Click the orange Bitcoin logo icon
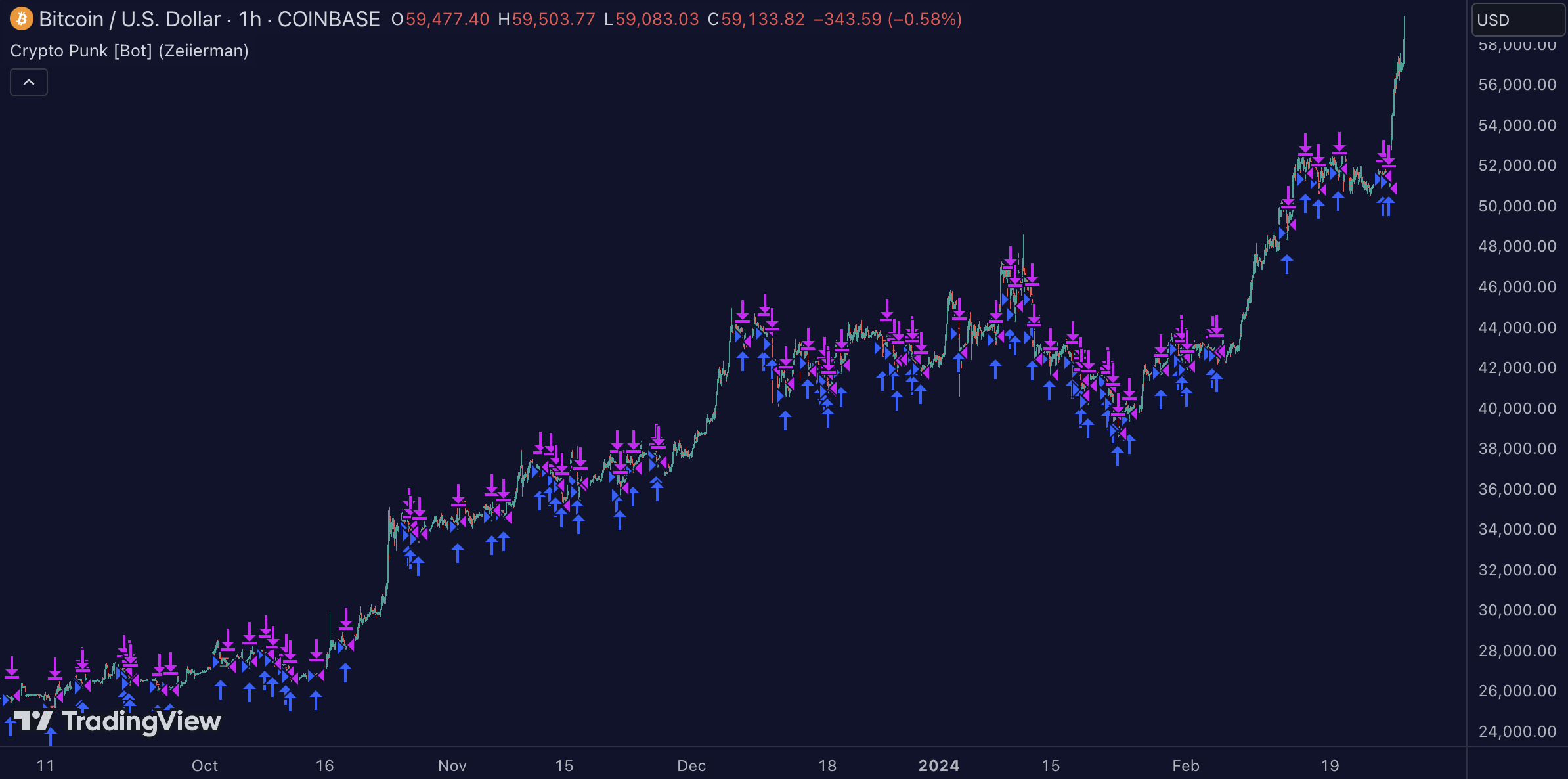1568x779 pixels. 21,19
